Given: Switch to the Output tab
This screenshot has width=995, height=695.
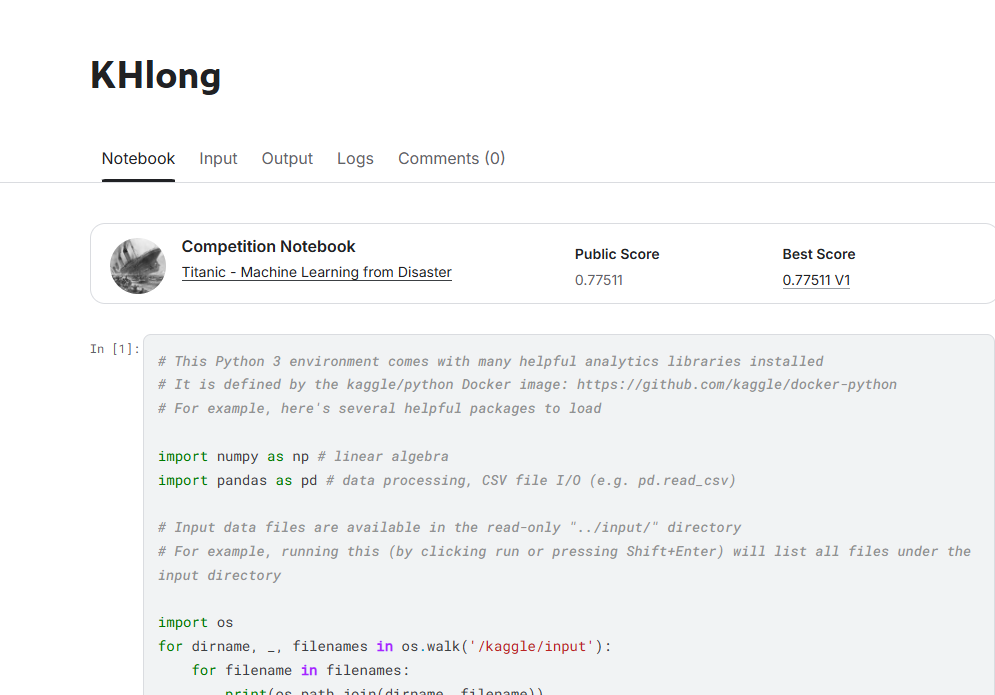Looking at the screenshot, I should [287, 159].
